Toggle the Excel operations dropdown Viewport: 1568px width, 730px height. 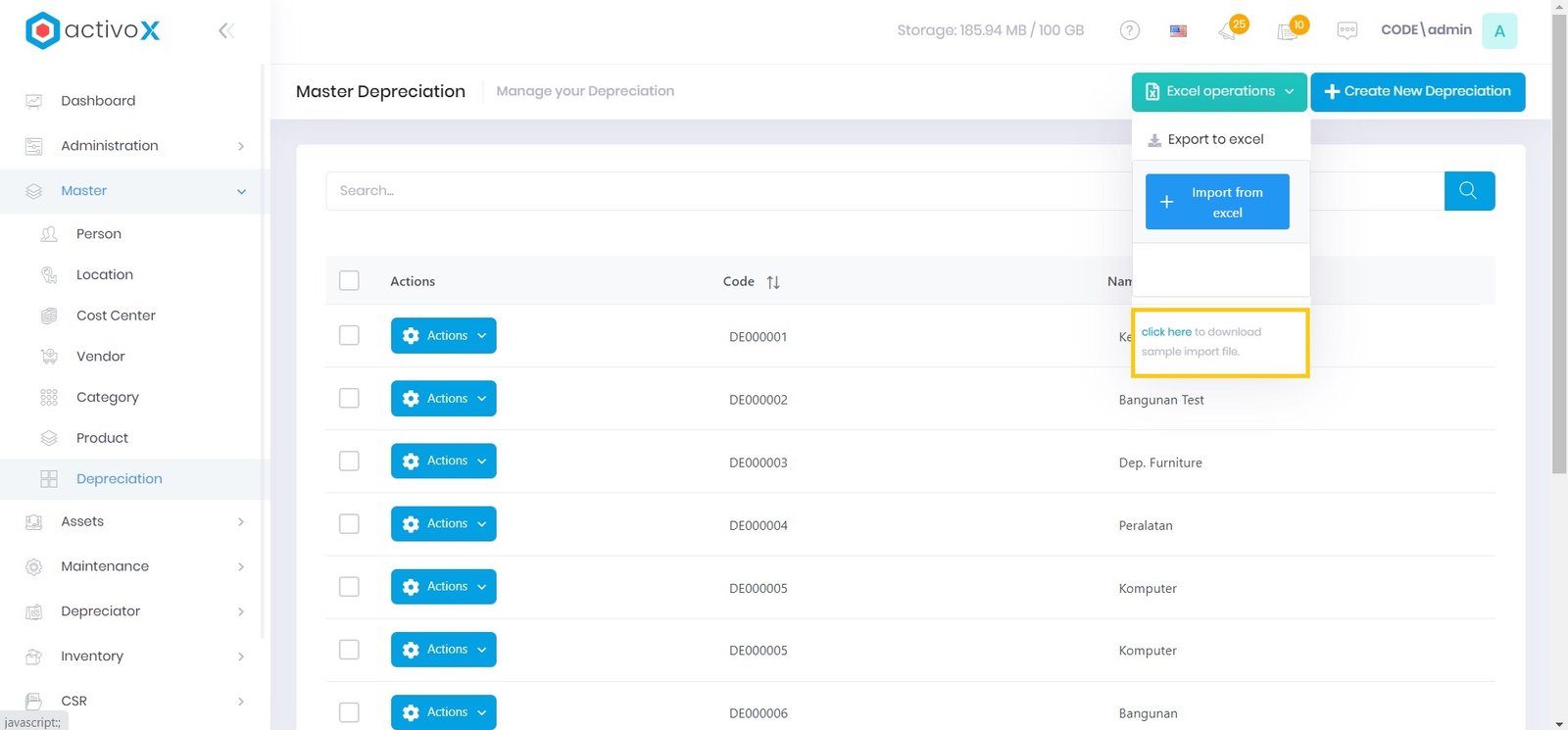1219,92
